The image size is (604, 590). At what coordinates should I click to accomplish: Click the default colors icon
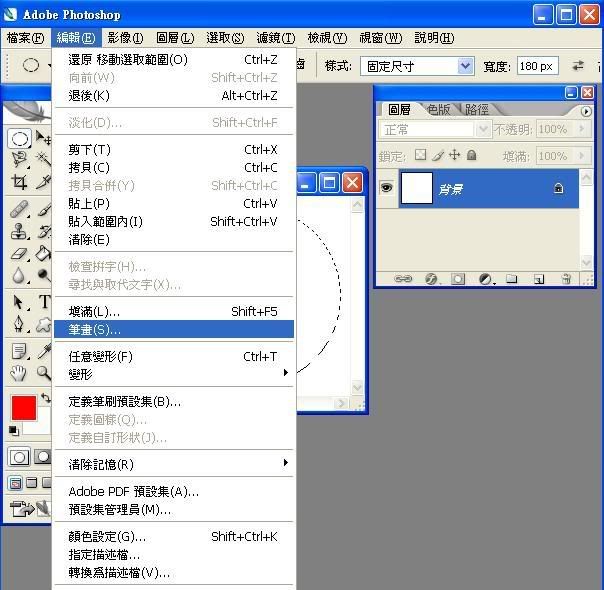click(x=13, y=430)
